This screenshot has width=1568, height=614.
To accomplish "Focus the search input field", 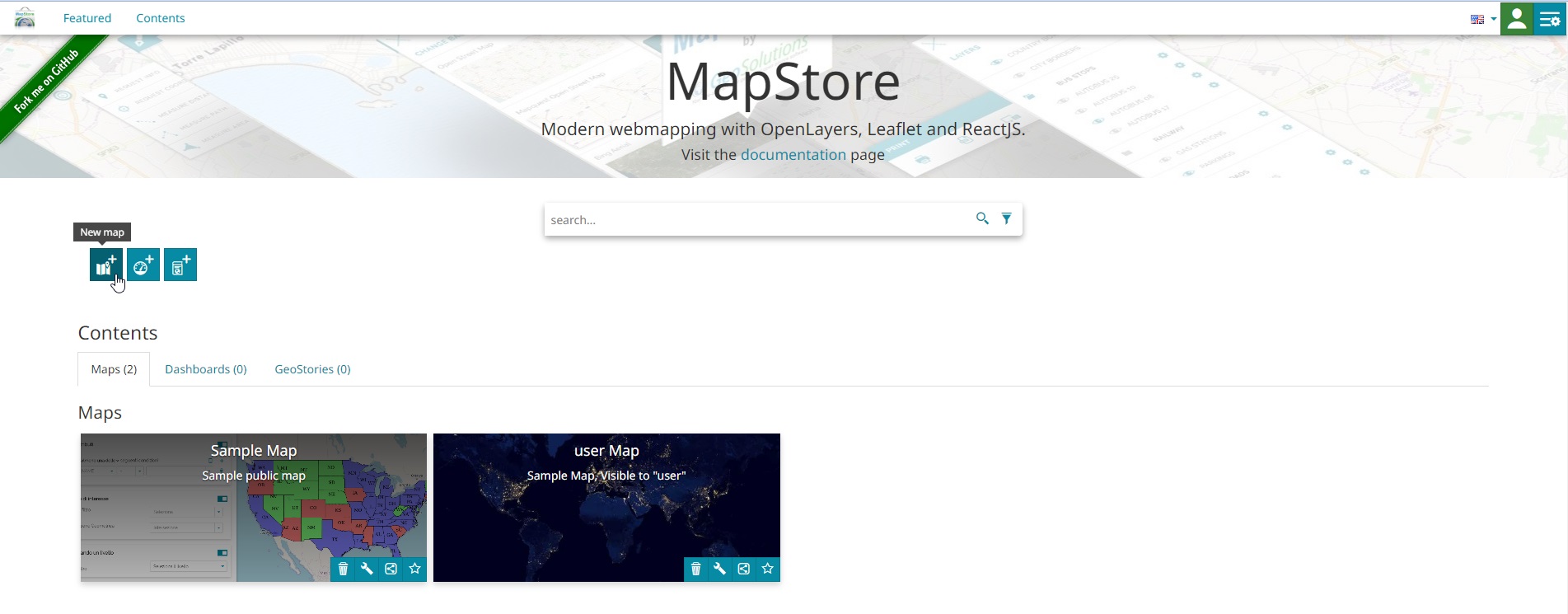I will pyautogui.click(x=758, y=219).
